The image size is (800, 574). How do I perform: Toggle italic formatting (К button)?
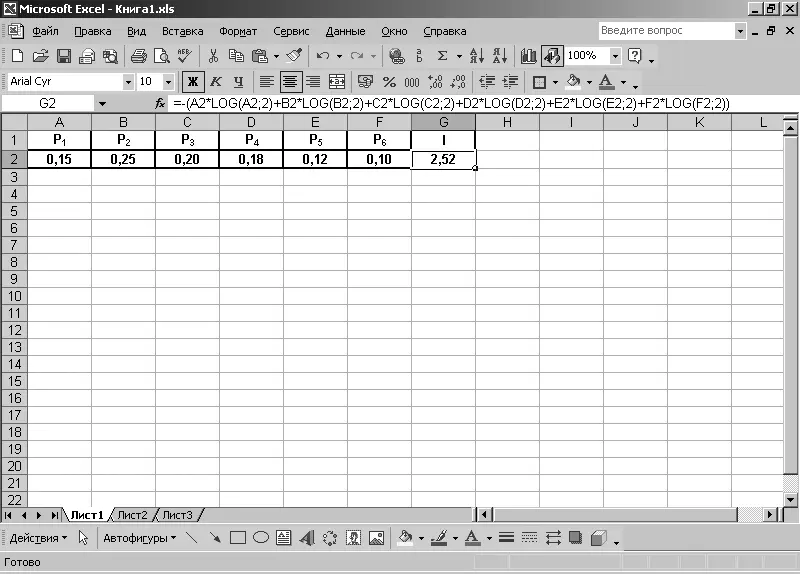(x=215, y=82)
